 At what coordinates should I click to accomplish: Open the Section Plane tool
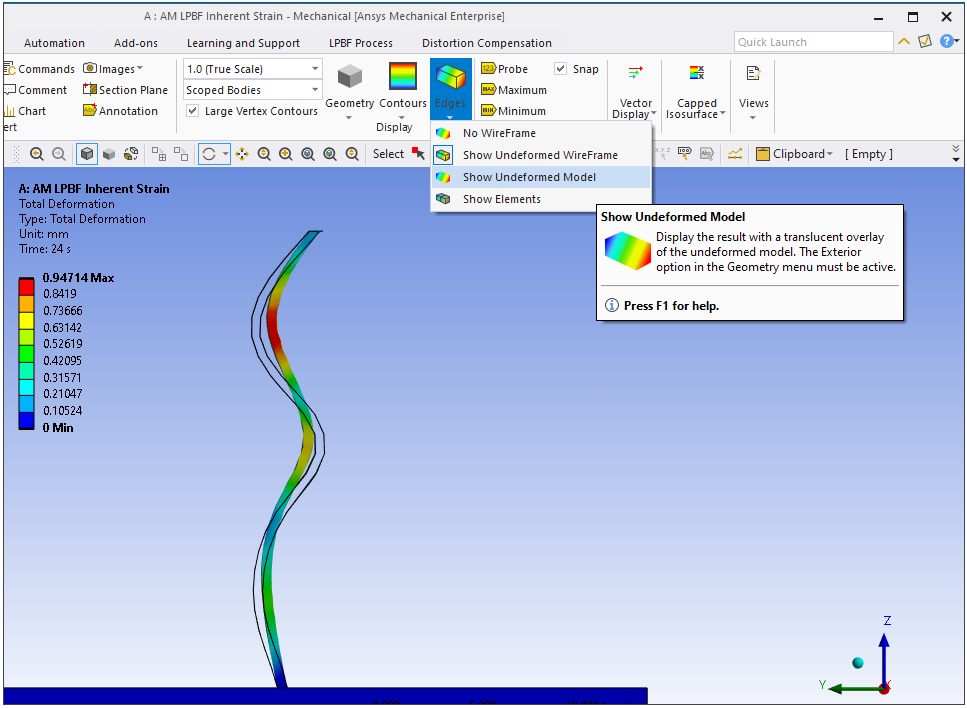(x=125, y=90)
